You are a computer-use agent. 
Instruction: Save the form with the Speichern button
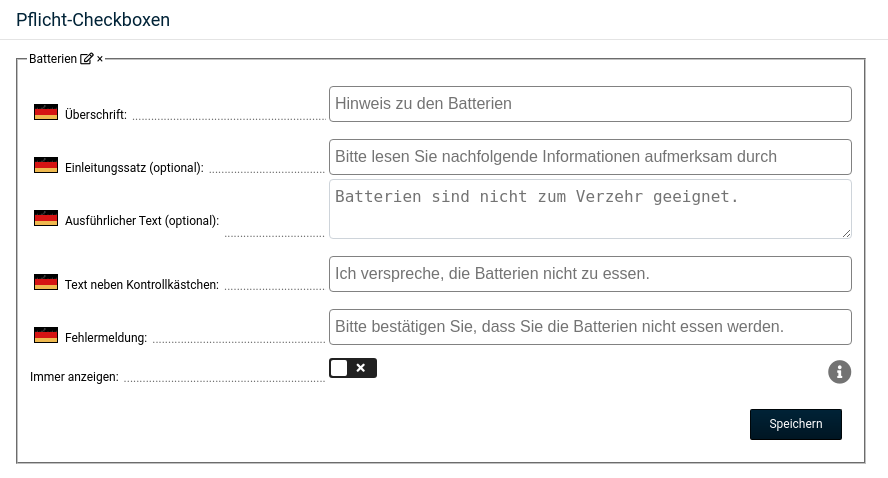796,424
